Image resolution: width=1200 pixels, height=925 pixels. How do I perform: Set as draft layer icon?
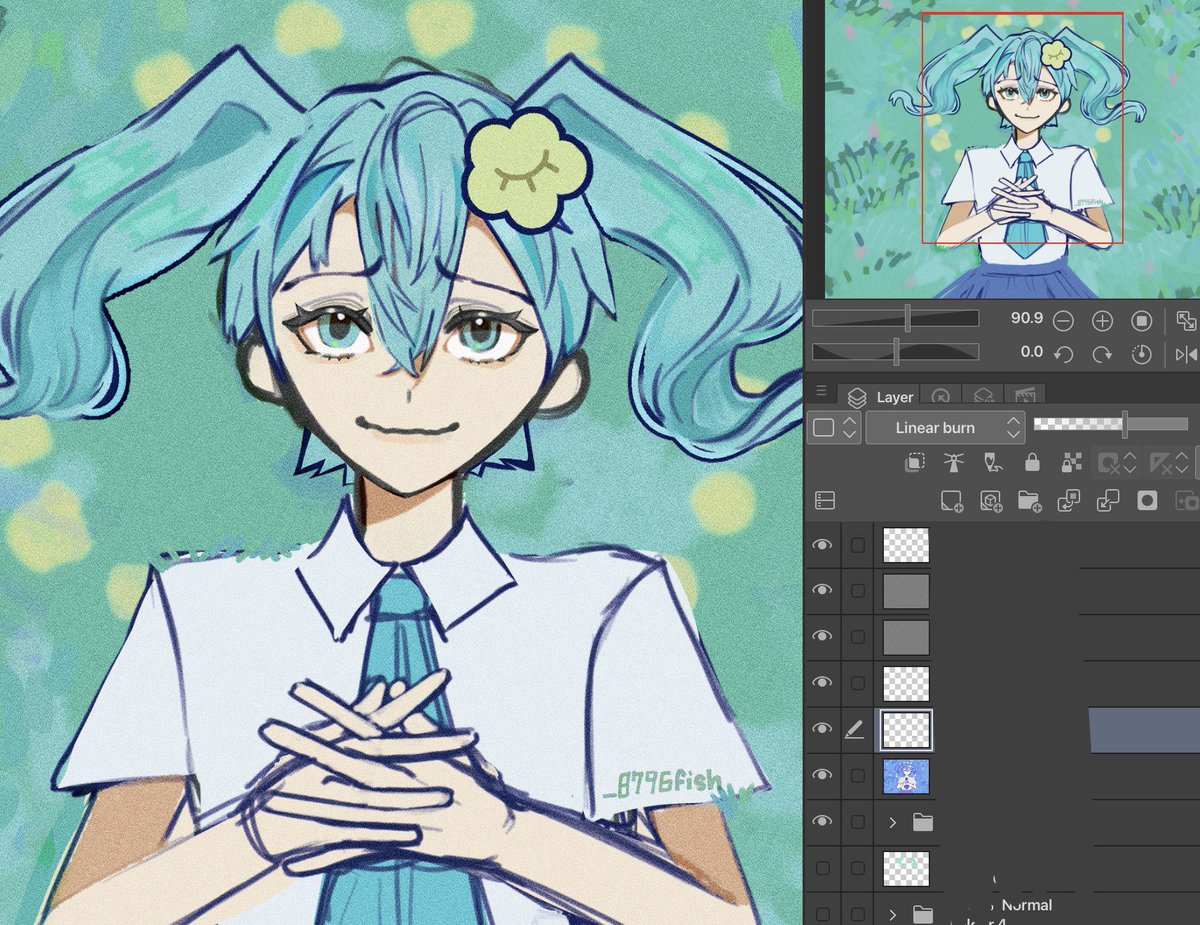(x=992, y=462)
